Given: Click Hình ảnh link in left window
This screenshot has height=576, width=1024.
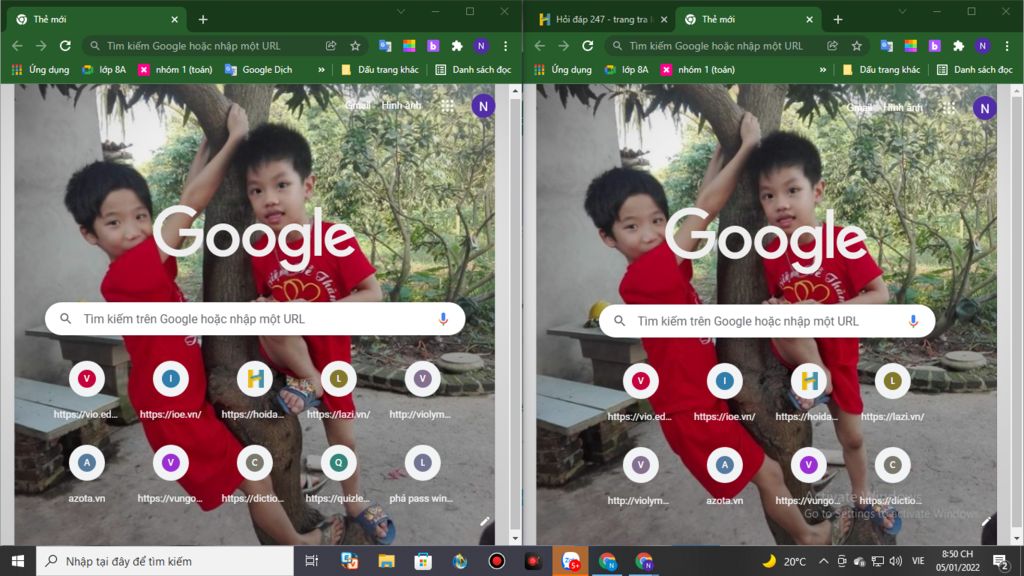Looking at the screenshot, I should click(401, 105).
